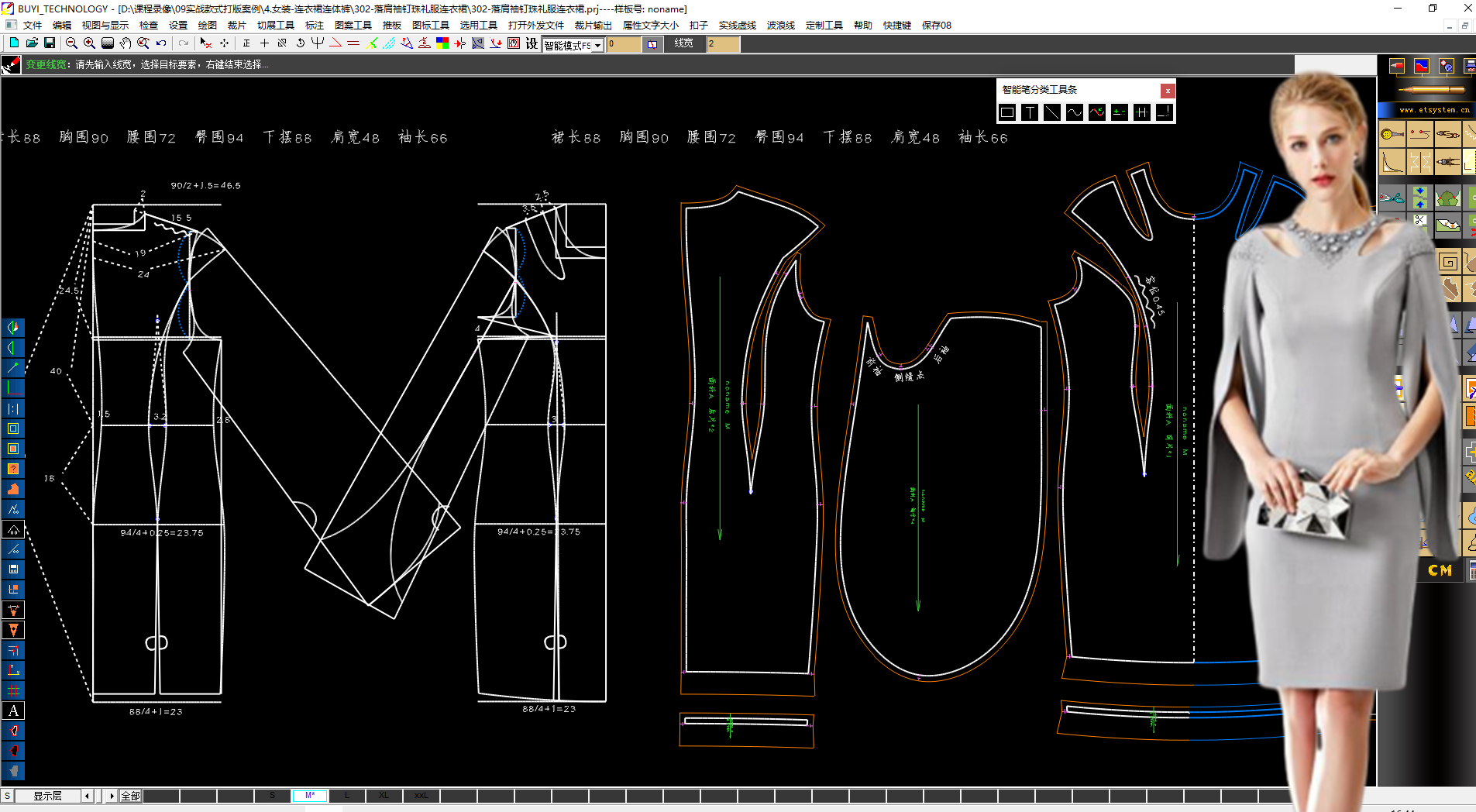The height and width of the screenshot is (812, 1476).
Task: Click the green-red grid icon in left sidebar
Action: (x=13, y=690)
